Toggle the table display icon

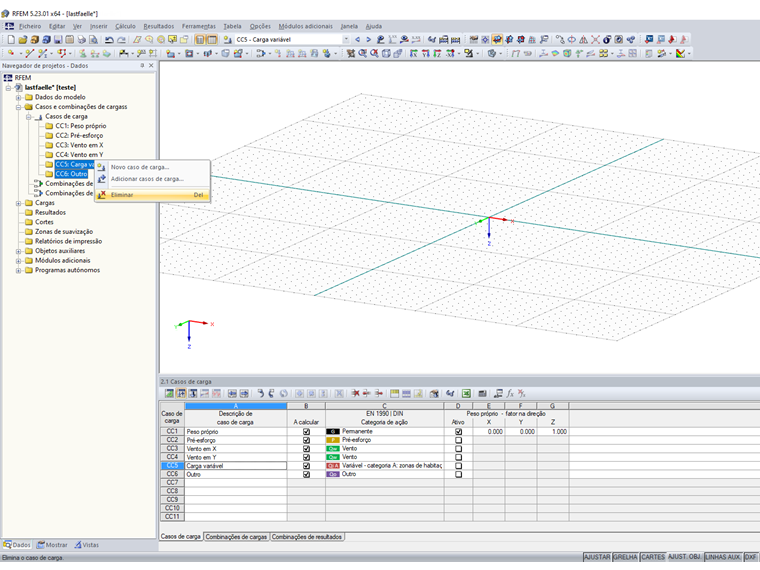click(212, 40)
